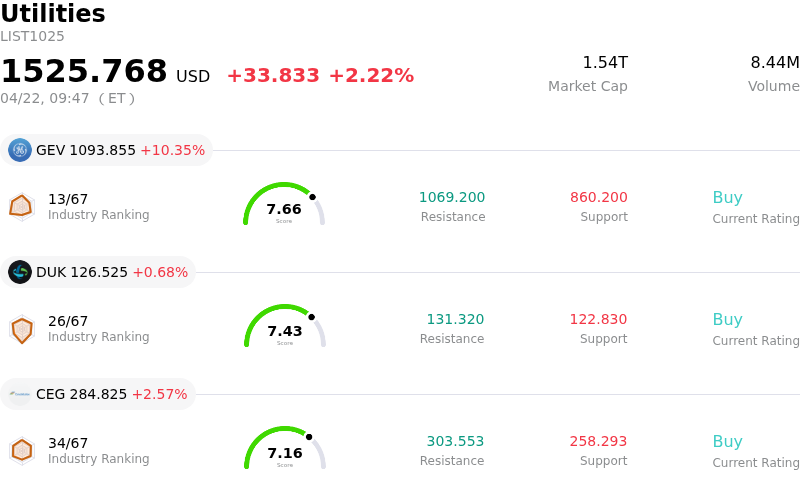Click the Buy rating for DUK
Viewport: 800px width, 488px height.
(727, 320)
